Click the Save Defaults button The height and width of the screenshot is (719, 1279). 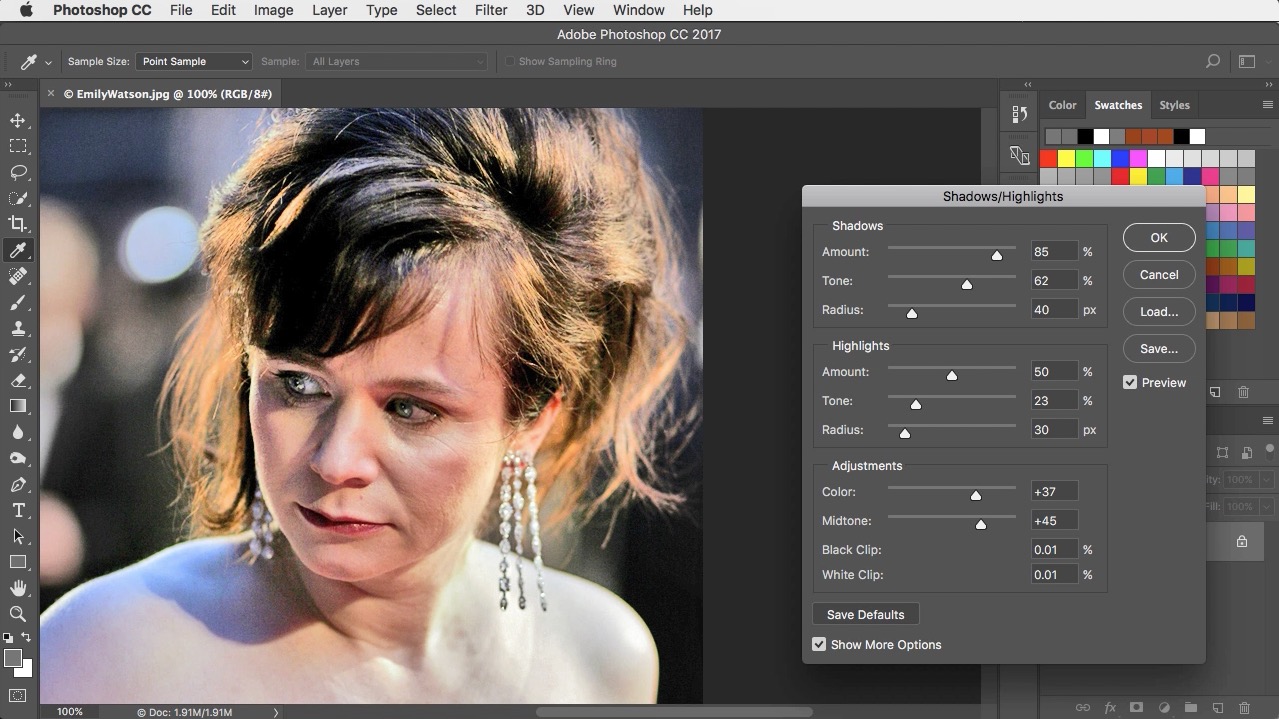coord(865,613)
